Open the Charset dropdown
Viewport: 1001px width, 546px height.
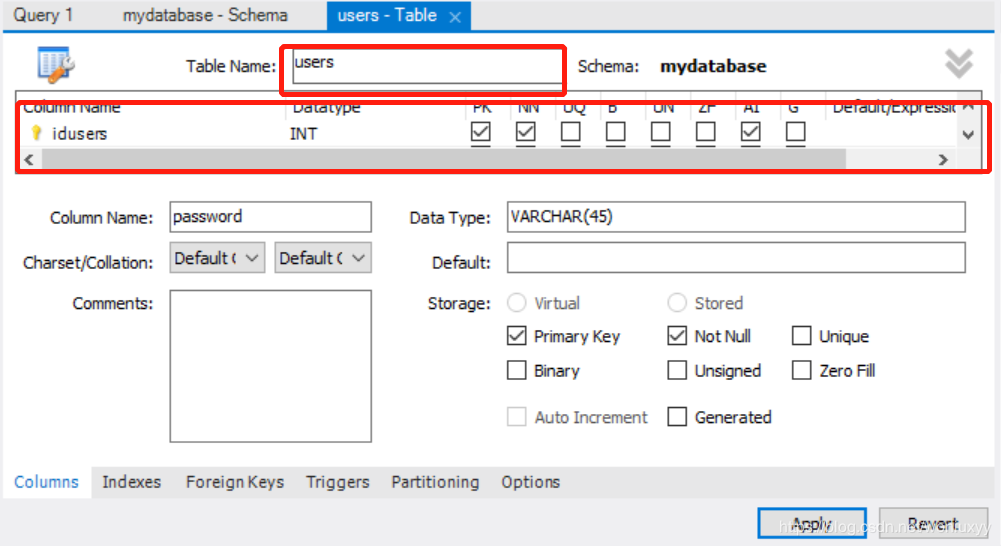(217, 258)
